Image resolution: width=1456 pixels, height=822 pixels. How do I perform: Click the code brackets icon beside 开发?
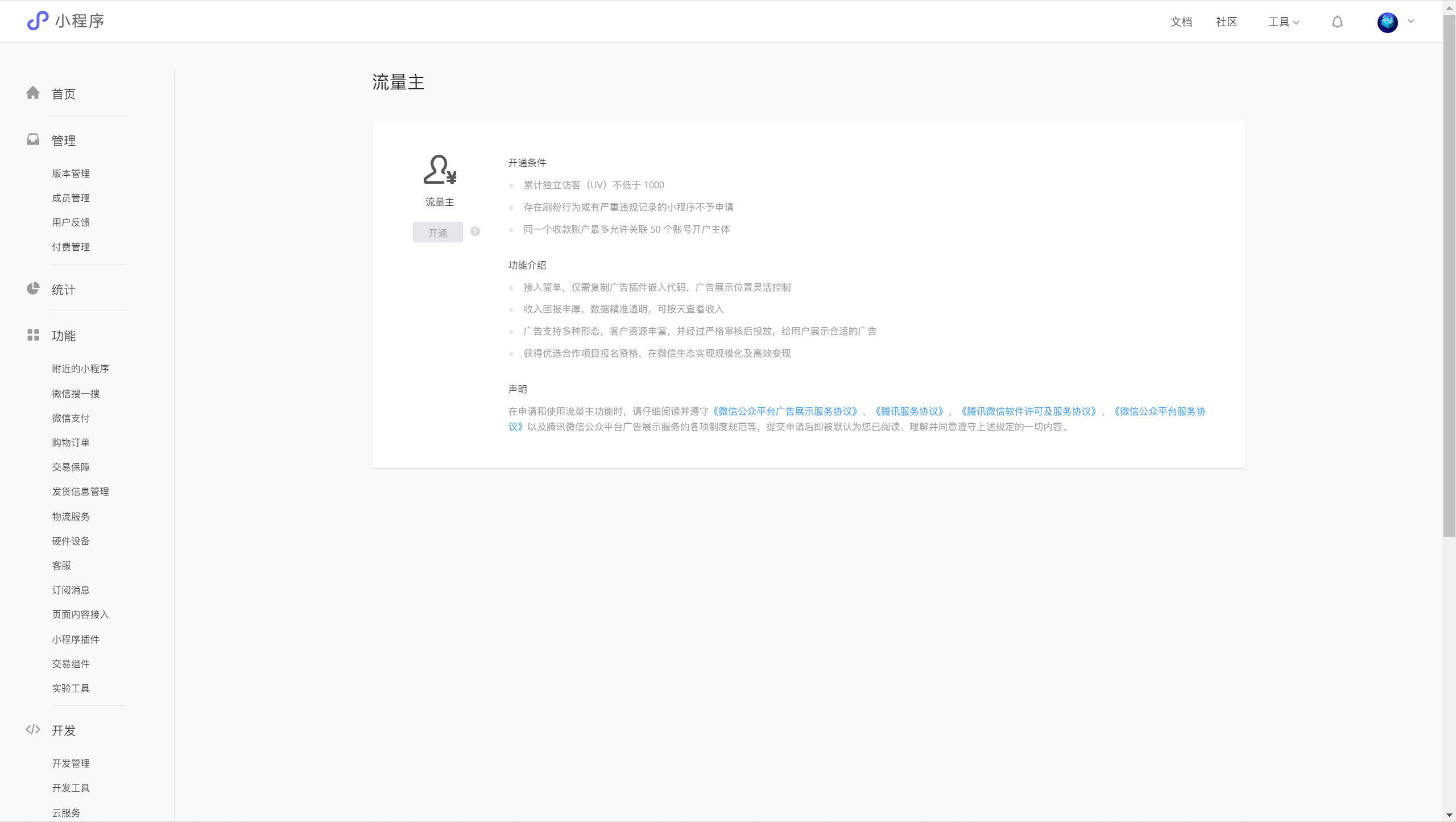point(33,729)
